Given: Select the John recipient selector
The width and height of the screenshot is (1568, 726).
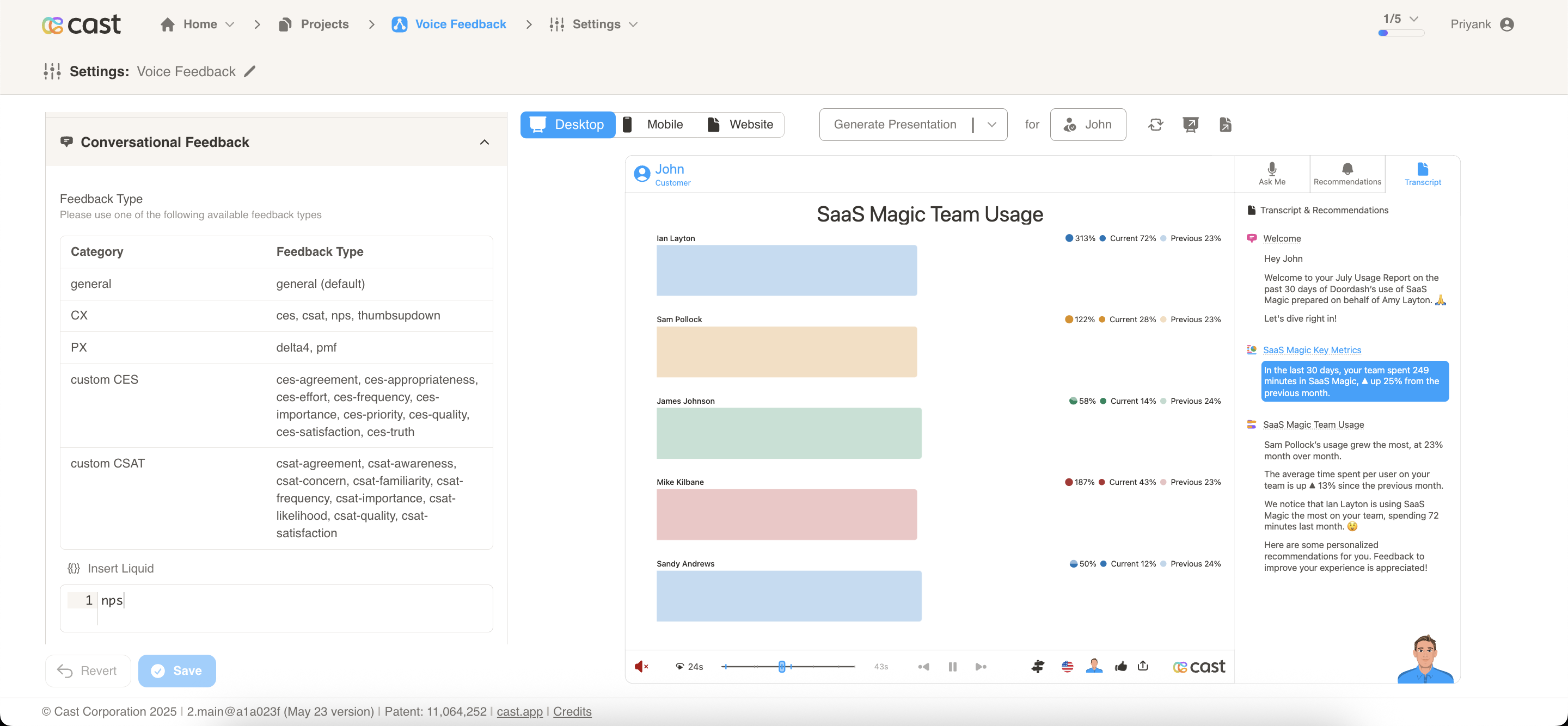Looking at the screenshot, I should pos(1088,125).
